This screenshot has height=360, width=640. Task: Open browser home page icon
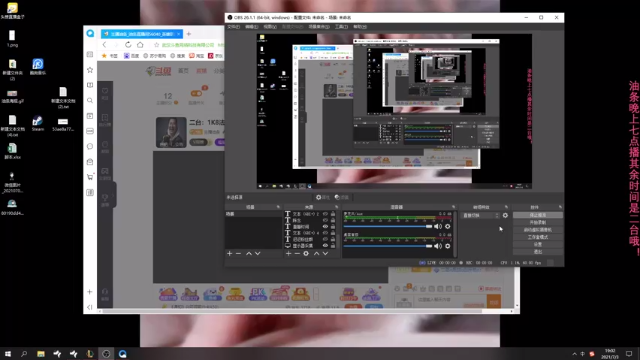point(140,44)
